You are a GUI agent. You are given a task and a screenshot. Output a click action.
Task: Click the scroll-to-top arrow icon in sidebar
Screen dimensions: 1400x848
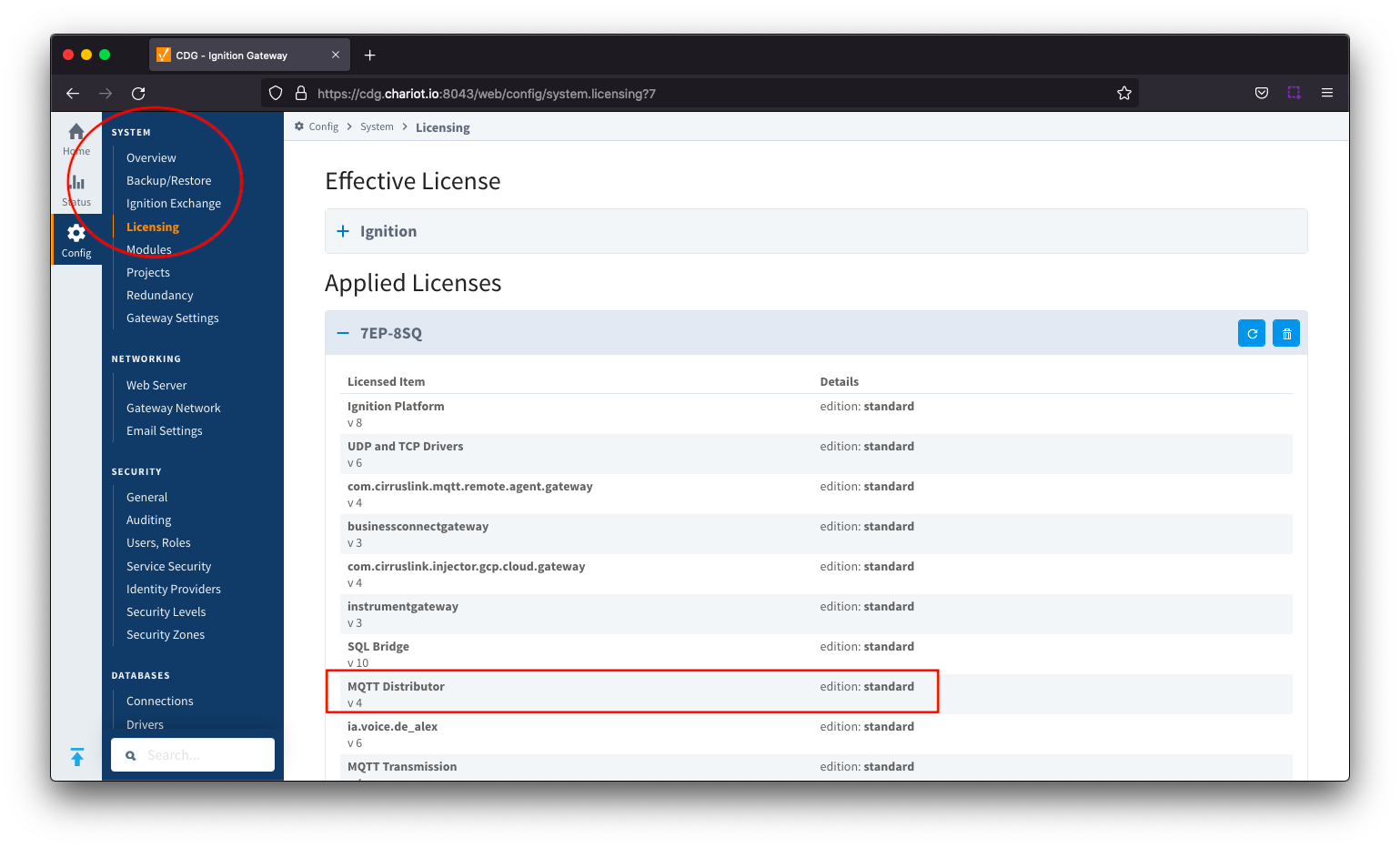click(x=77, y=757)
